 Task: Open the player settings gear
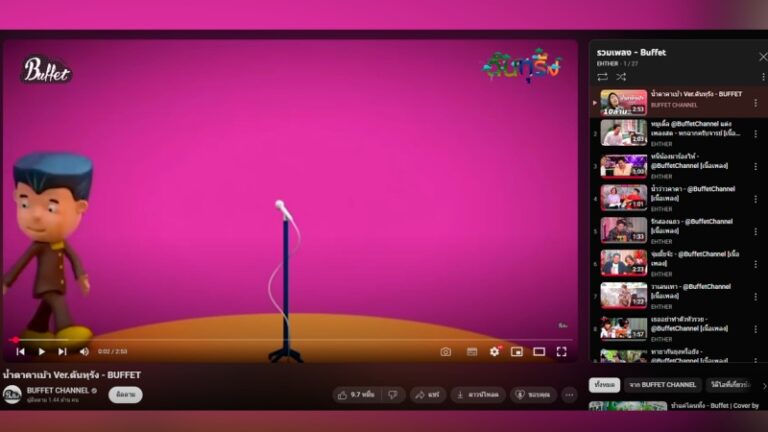pyautogui.click(x=494, y=352)
